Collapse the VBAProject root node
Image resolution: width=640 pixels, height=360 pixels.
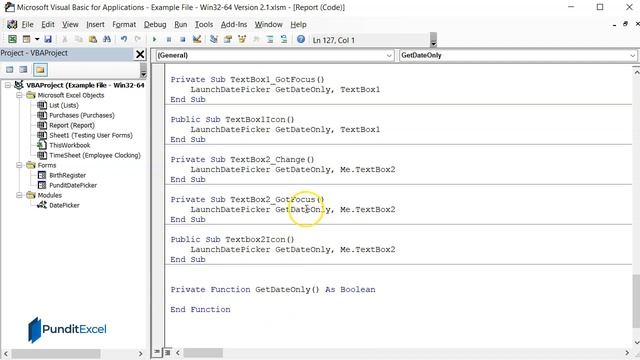coord(8,85)
